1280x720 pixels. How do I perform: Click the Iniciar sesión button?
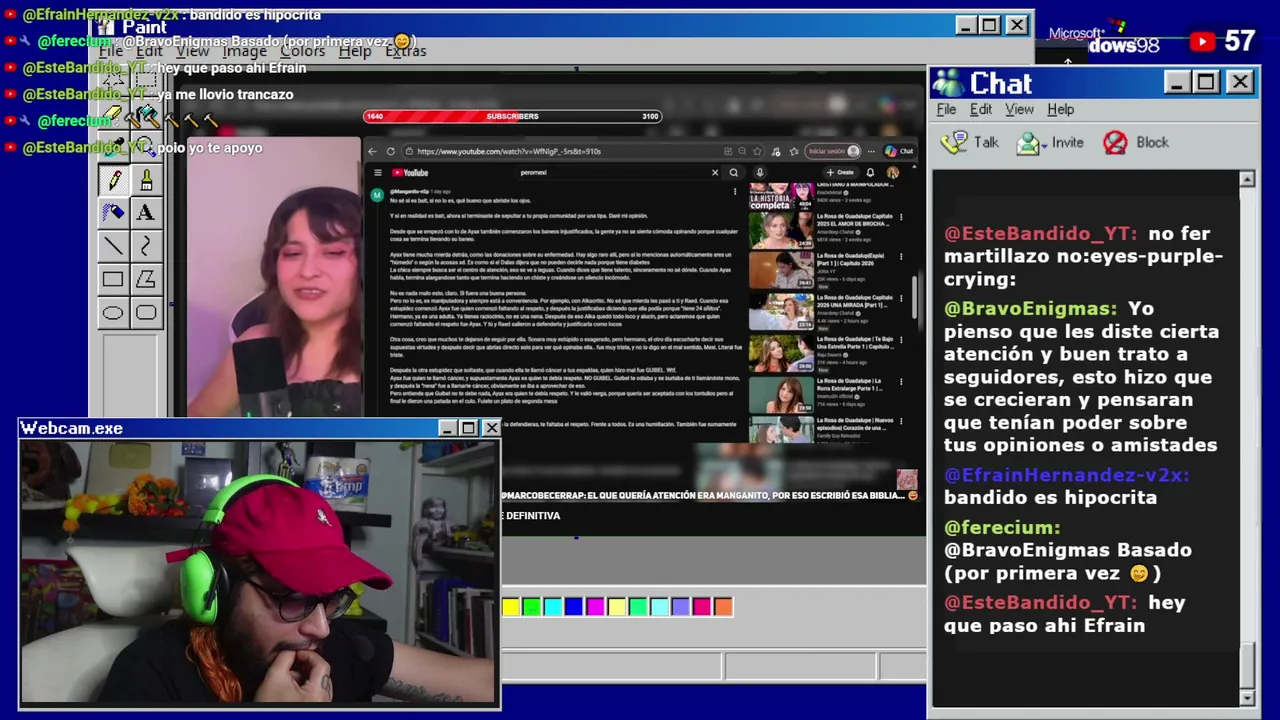(834, 151)
